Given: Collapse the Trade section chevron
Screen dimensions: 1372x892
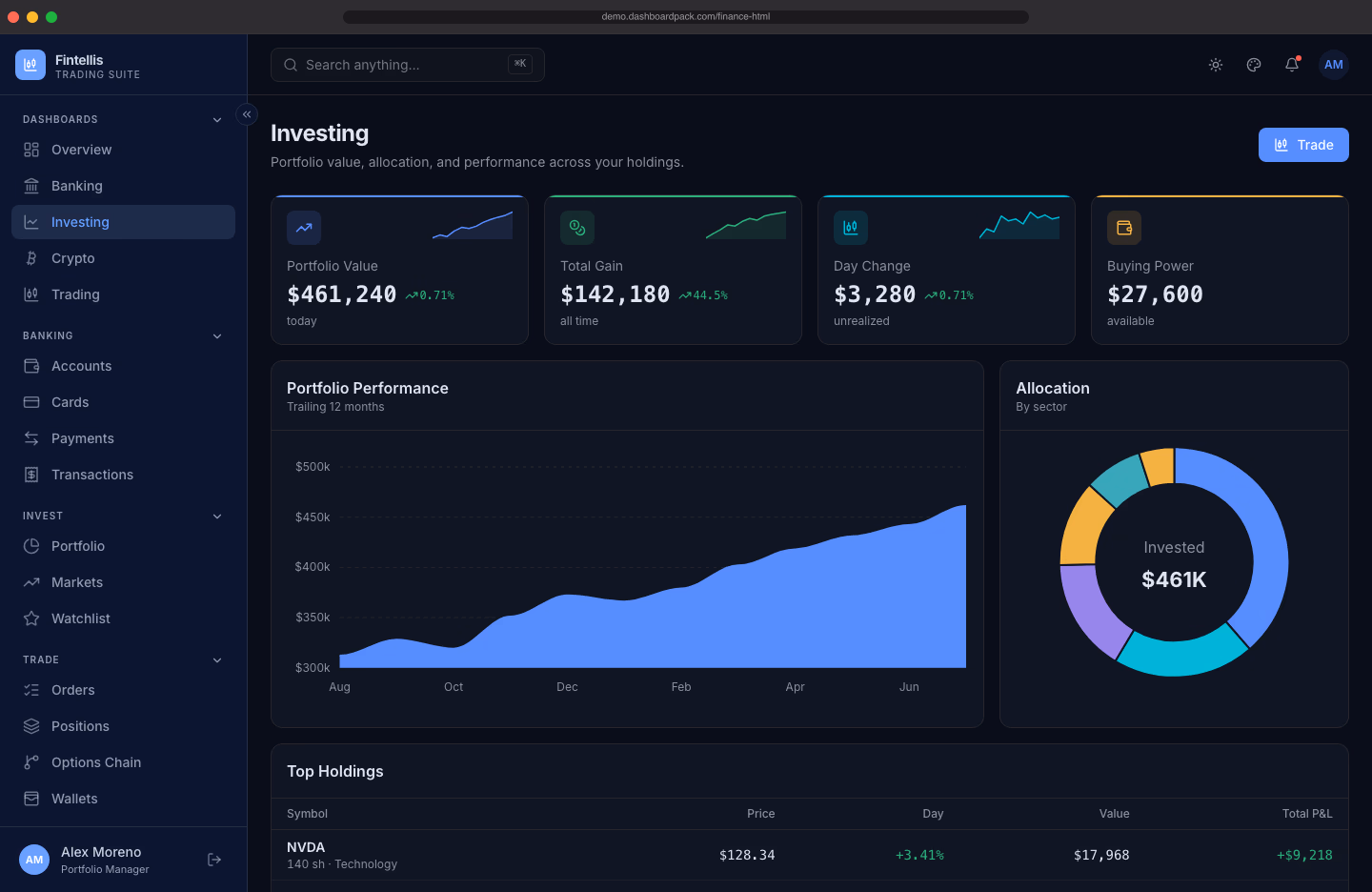Looking at the screenshot, I should coord(217,660).
